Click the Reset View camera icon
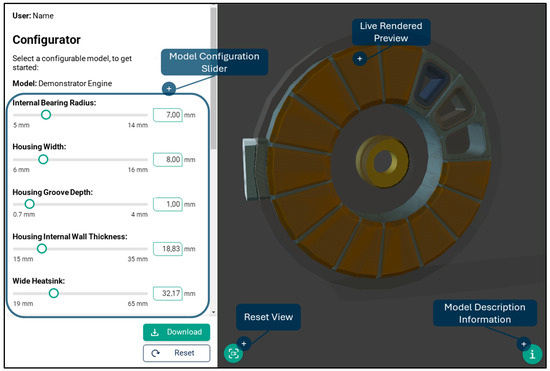Image resolution: width=550 pixels, height=371 pixels. tap(233, 353)
